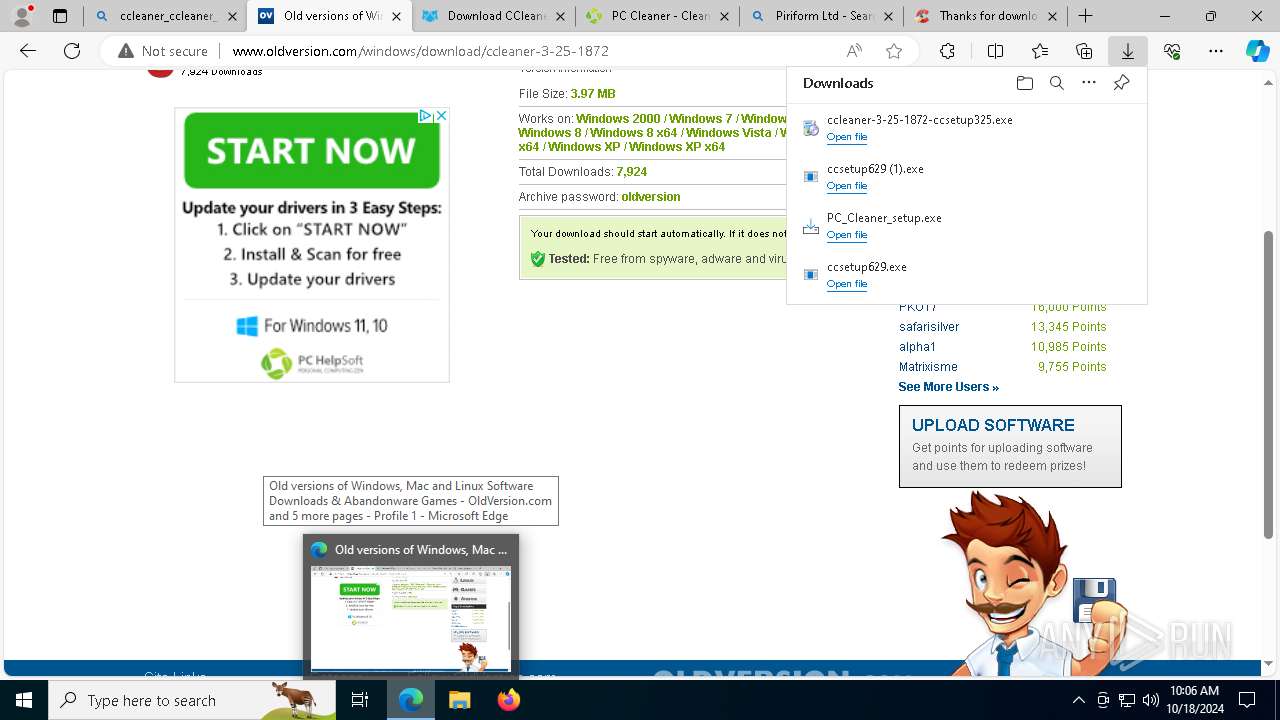Toggle the Split screen icon
Image resolution: width=1280 pixels, height=720 pixels.
[995, 51]
